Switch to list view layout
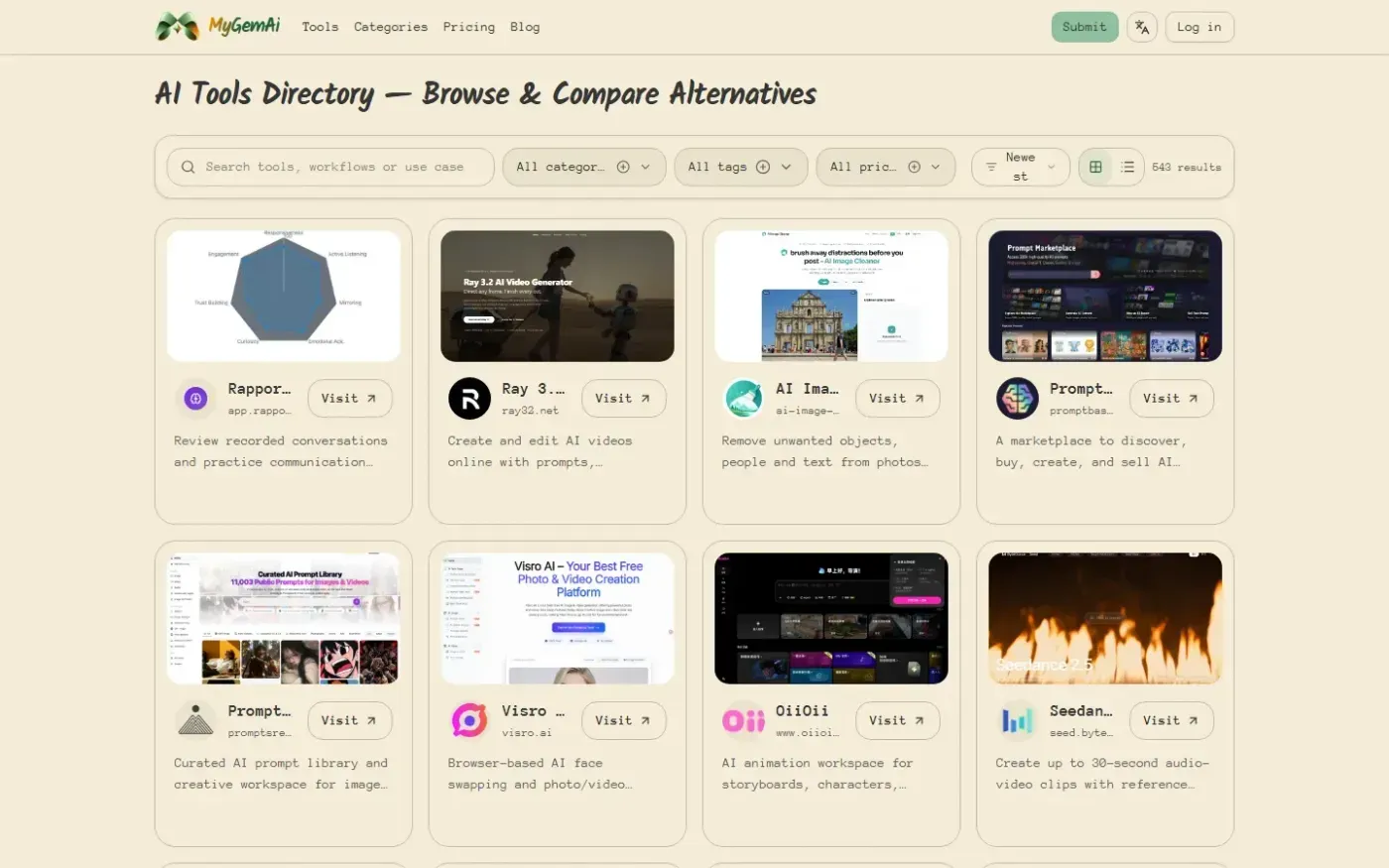This screenshot has height=868, width=1389. click(1127, 167)
